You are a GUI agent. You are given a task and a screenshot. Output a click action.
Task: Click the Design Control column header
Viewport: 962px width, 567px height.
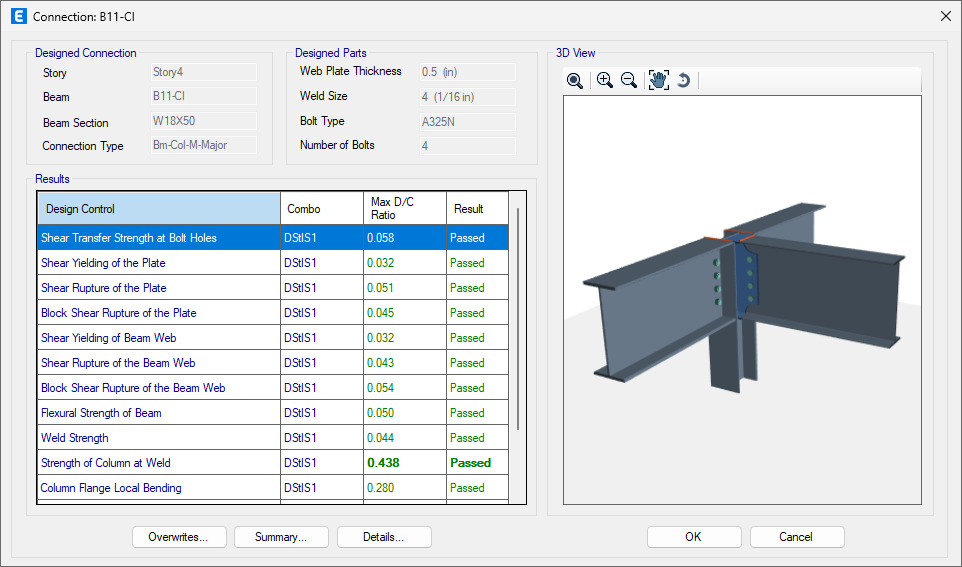point(159,209)
